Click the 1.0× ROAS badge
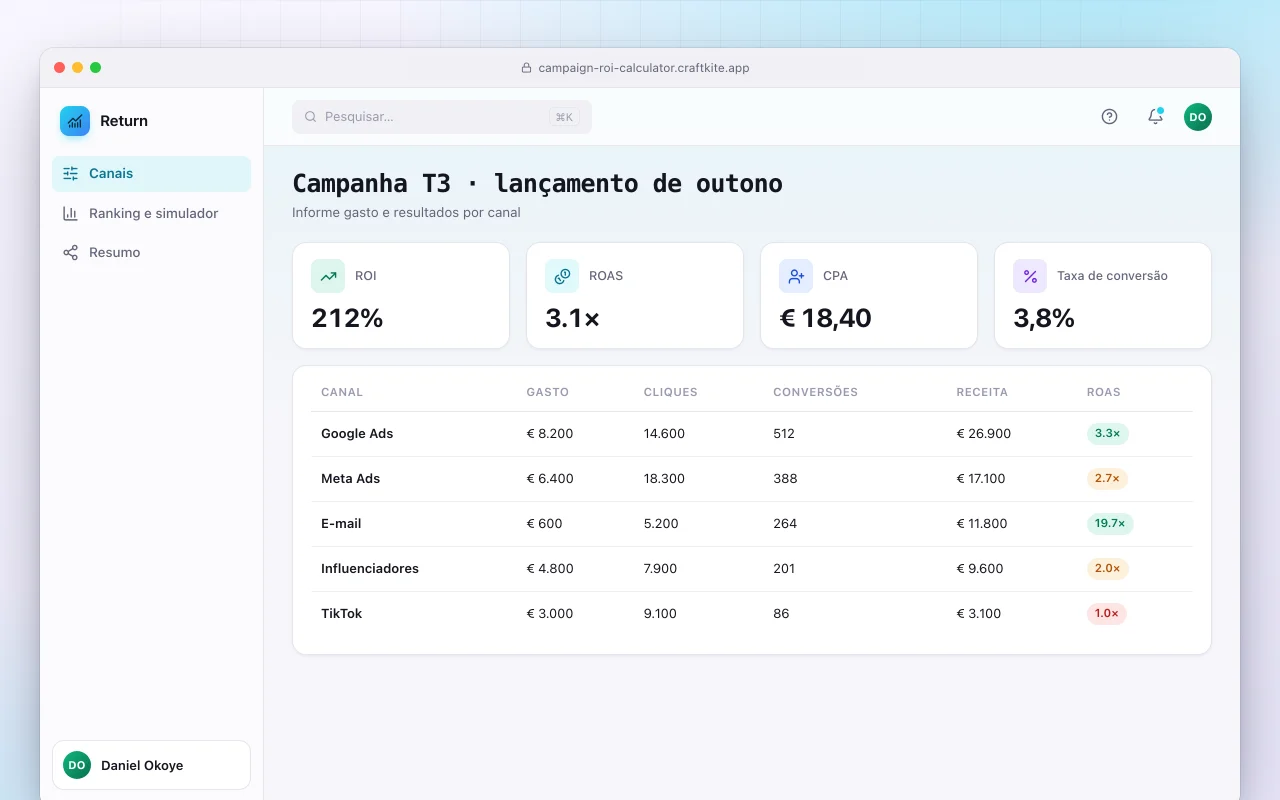1280x800 pixels. coord(1107,613)
